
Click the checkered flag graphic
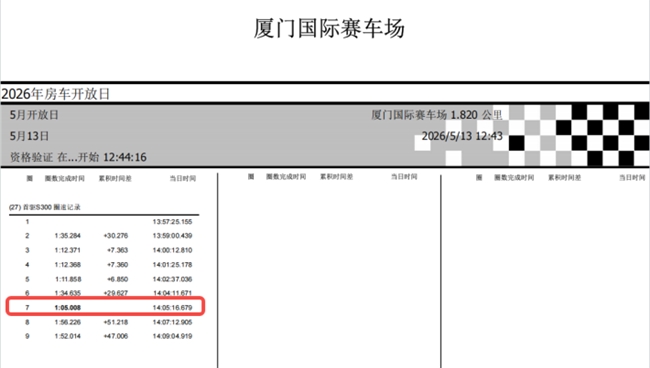532,135
